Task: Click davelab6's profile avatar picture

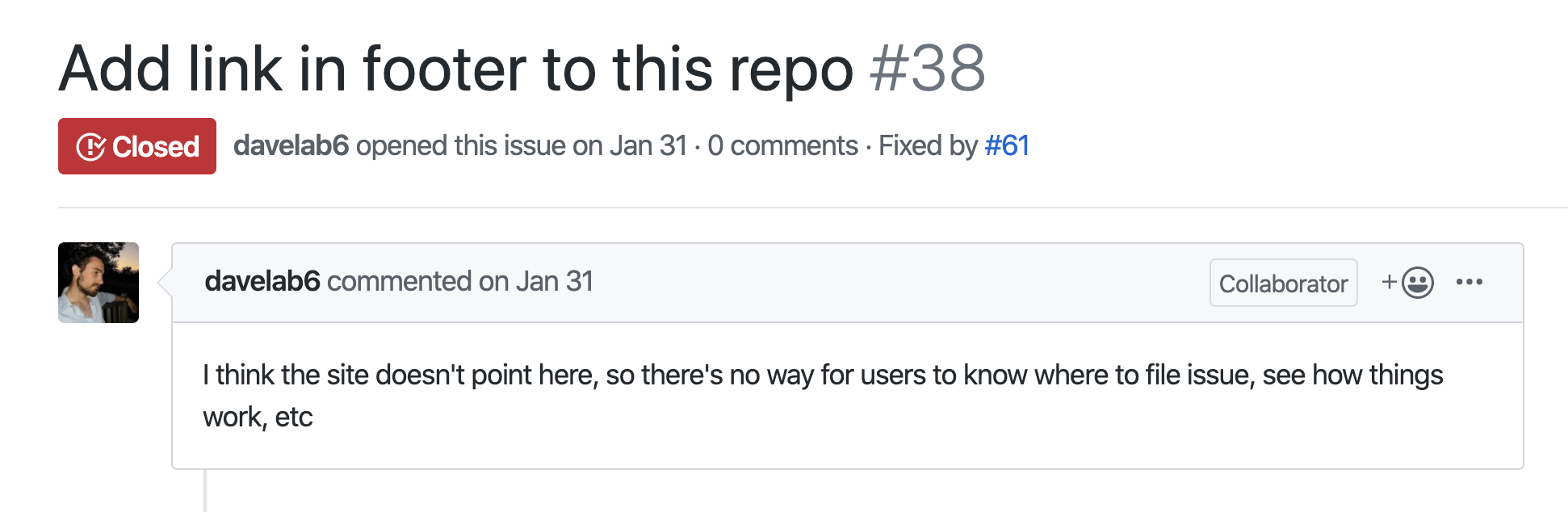Action: click(x=99, y=283)
